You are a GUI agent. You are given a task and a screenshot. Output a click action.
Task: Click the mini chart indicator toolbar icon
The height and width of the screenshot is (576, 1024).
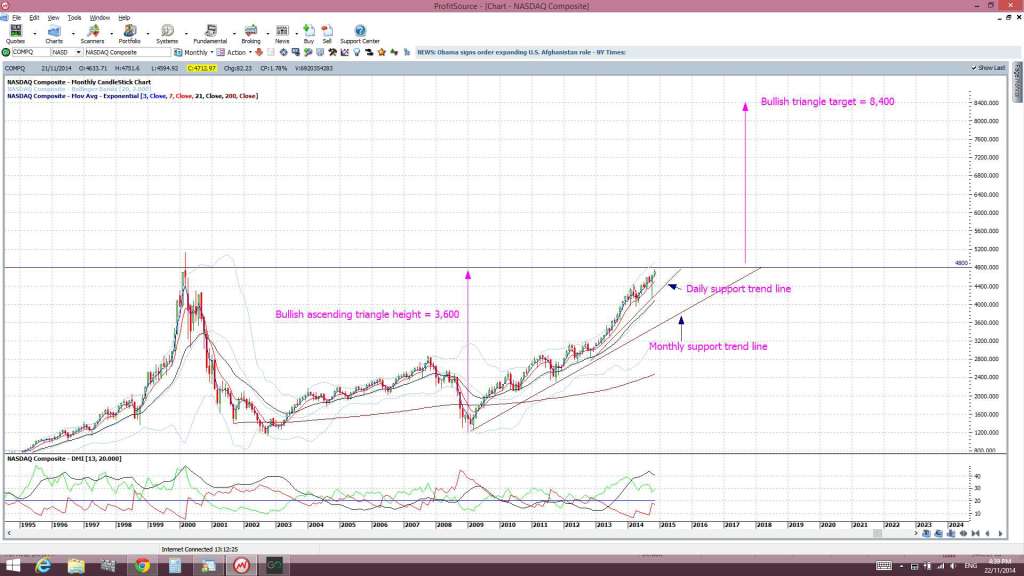point(345,52)
